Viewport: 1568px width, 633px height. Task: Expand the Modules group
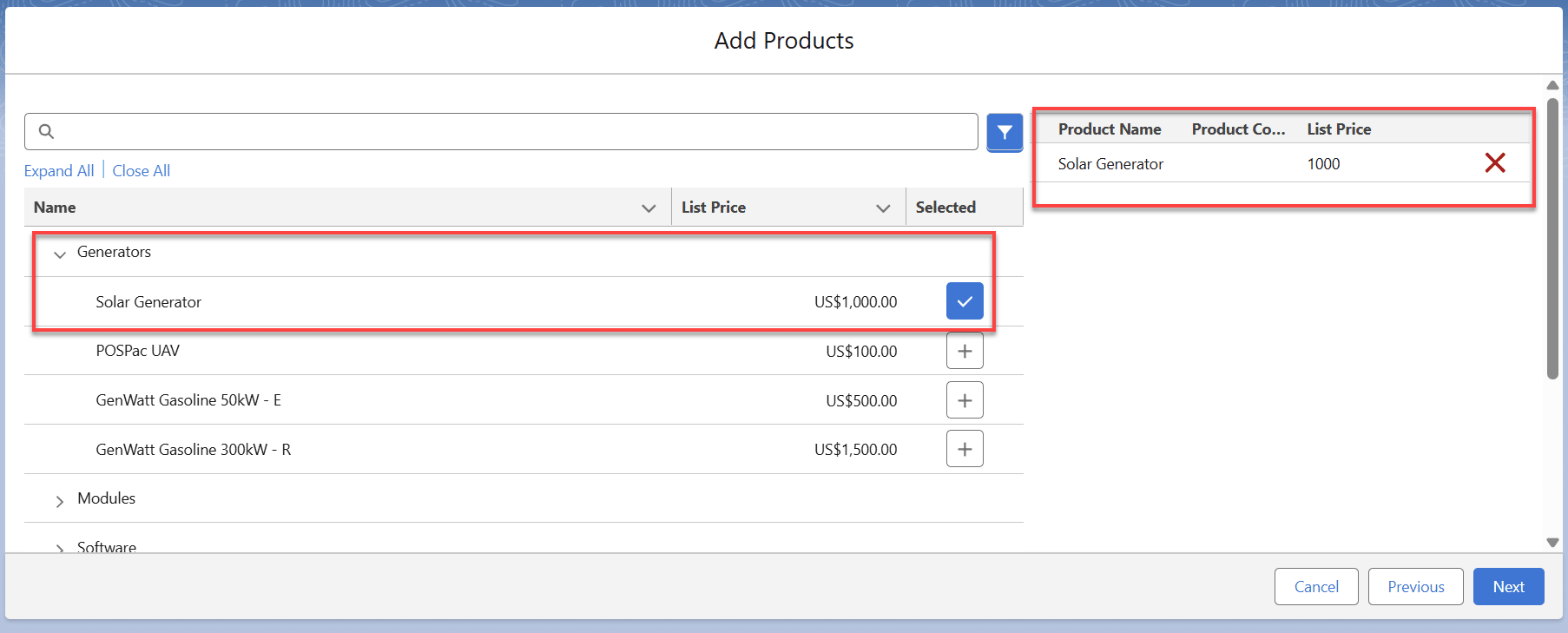pos(60,501)
